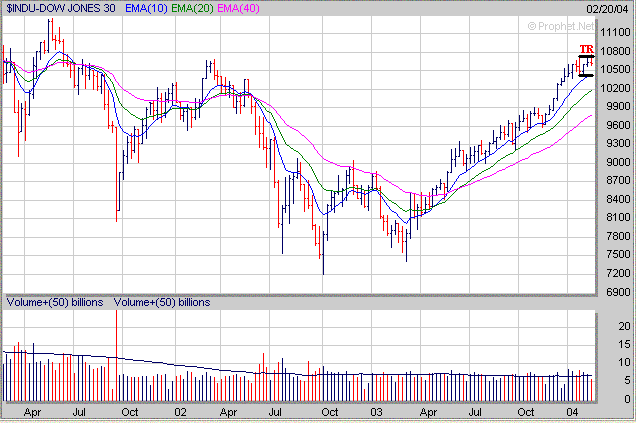Screen dimensions: 636x423
Task: Click the 10 volume axis label
Action: [624, 362]
